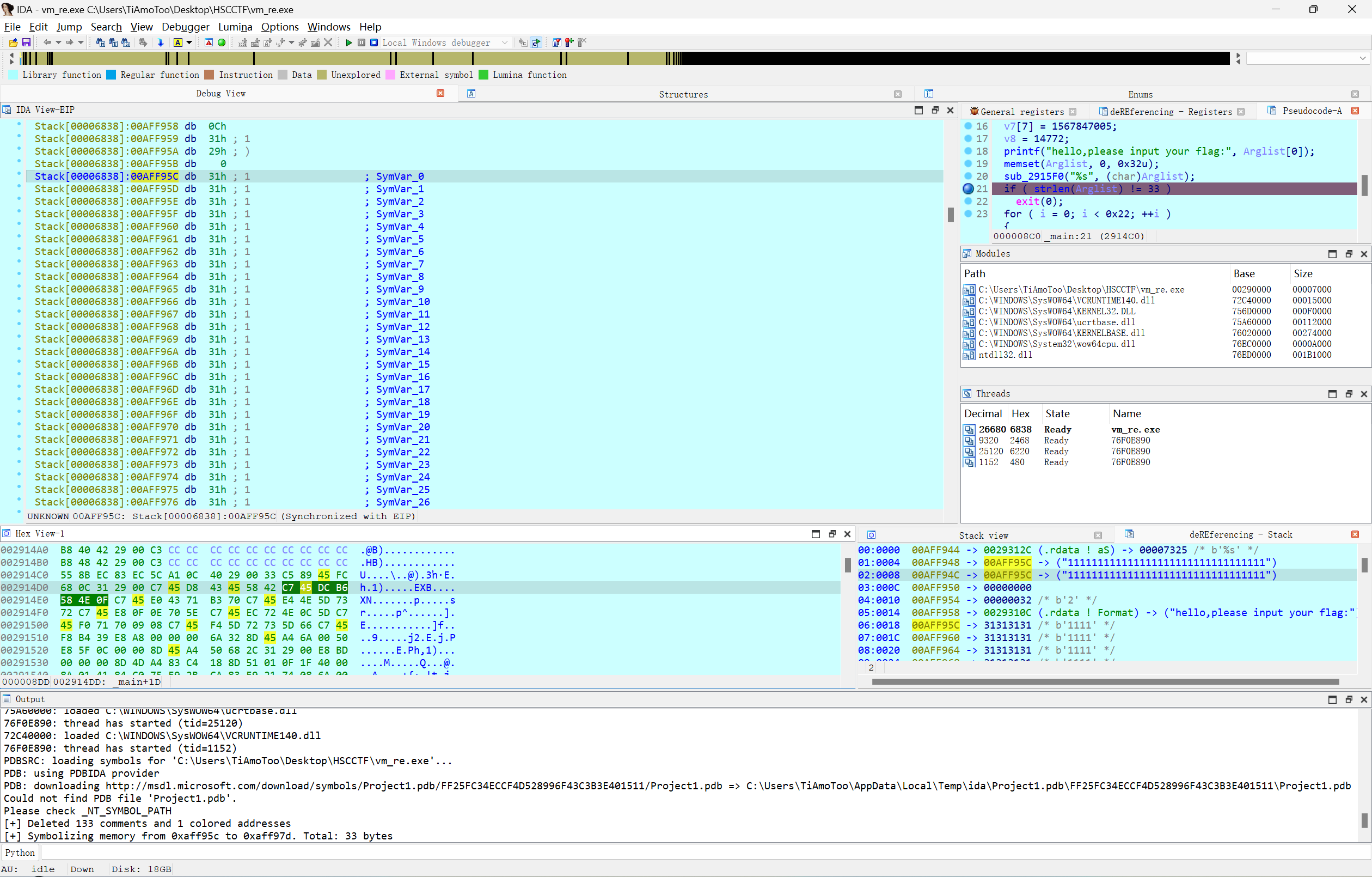This screenshot has width=1372, height=877.
Task: Click the Python command input field
Action: point(706,852)
